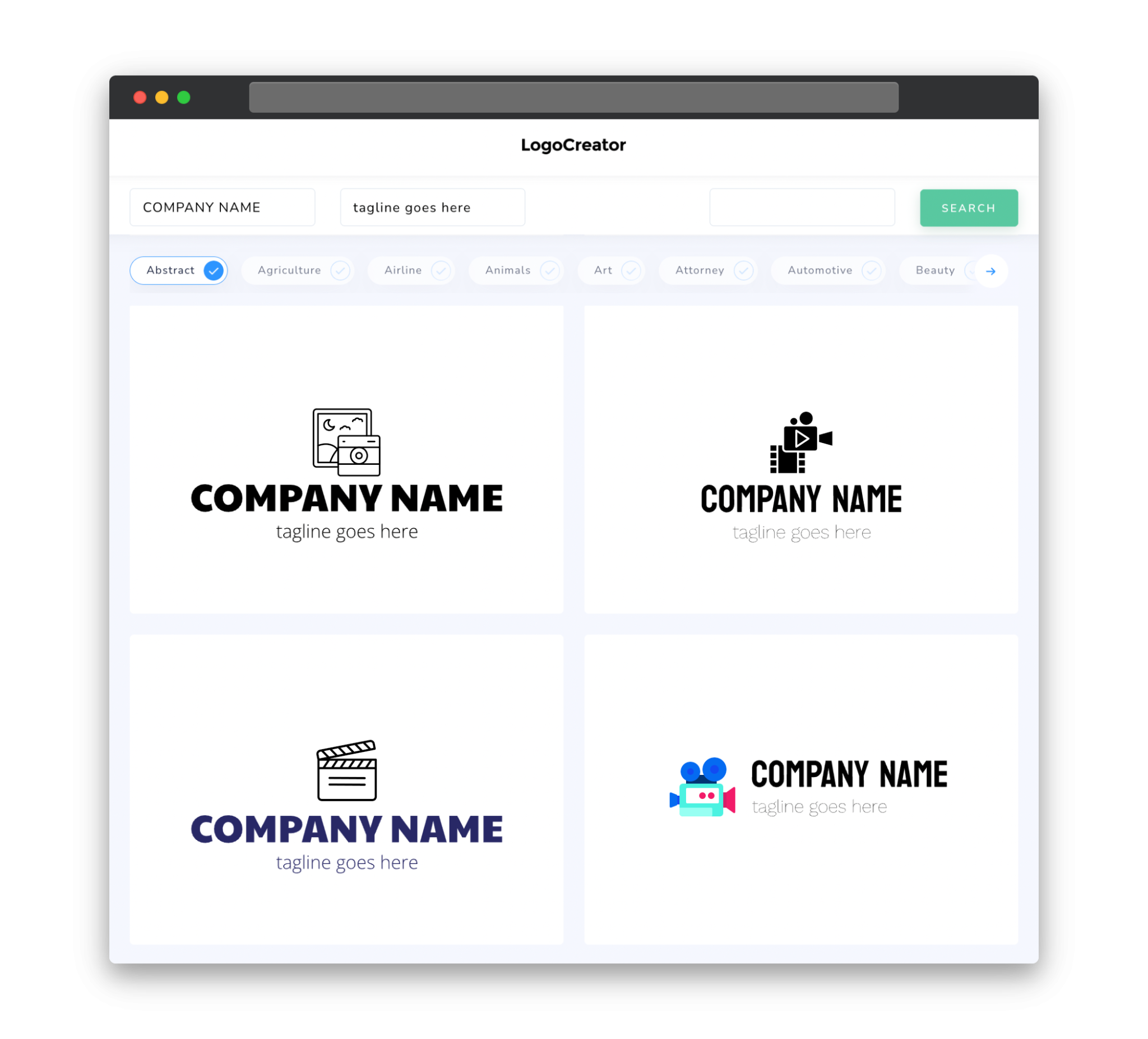Open the Beauty filter options
The height and width of the screenshot is (1039, 1148).
pos(935,270)
